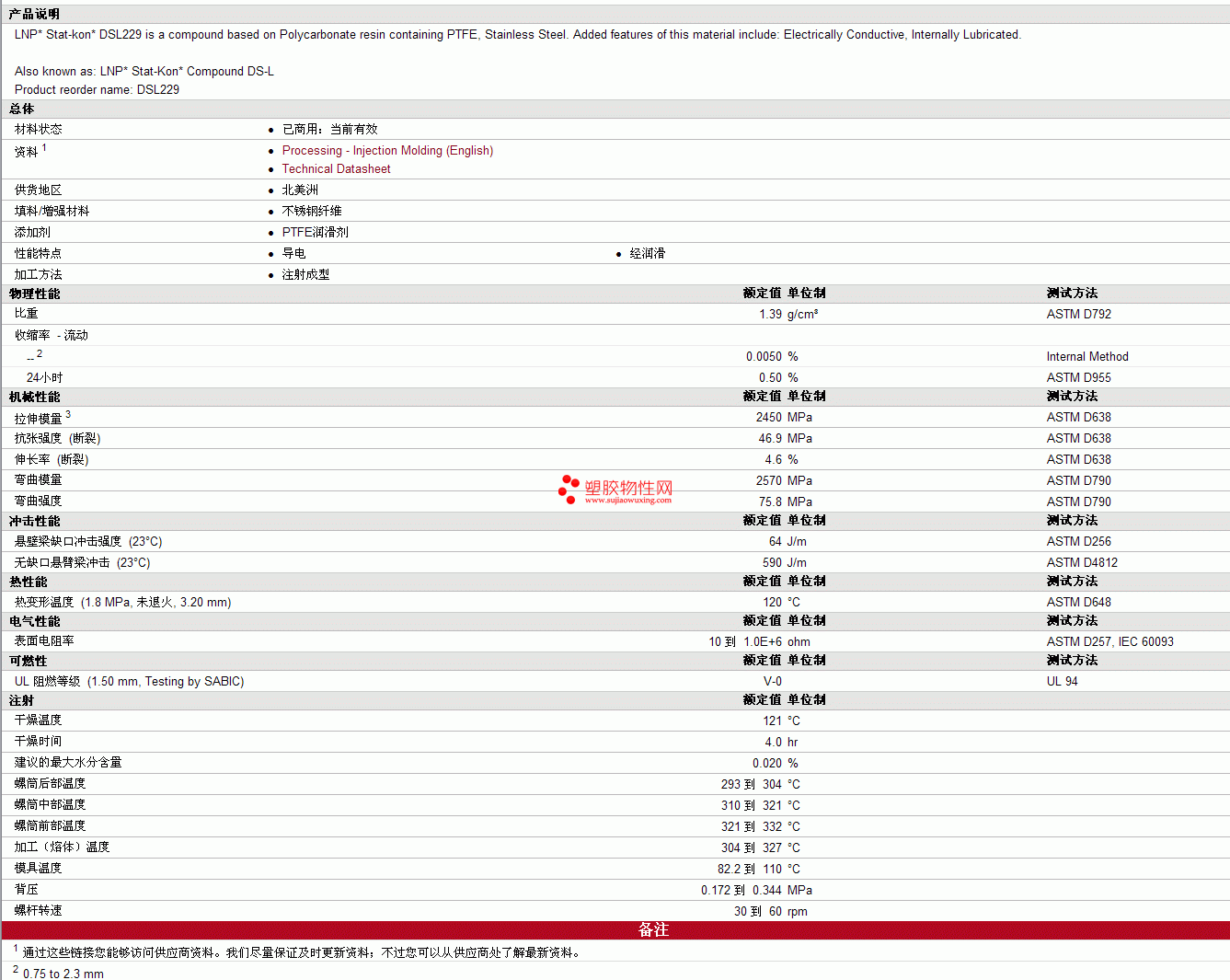Select the 已商用: 当前有效 value
This screenshot has width=1230, height=980.
tap(329, 130)
